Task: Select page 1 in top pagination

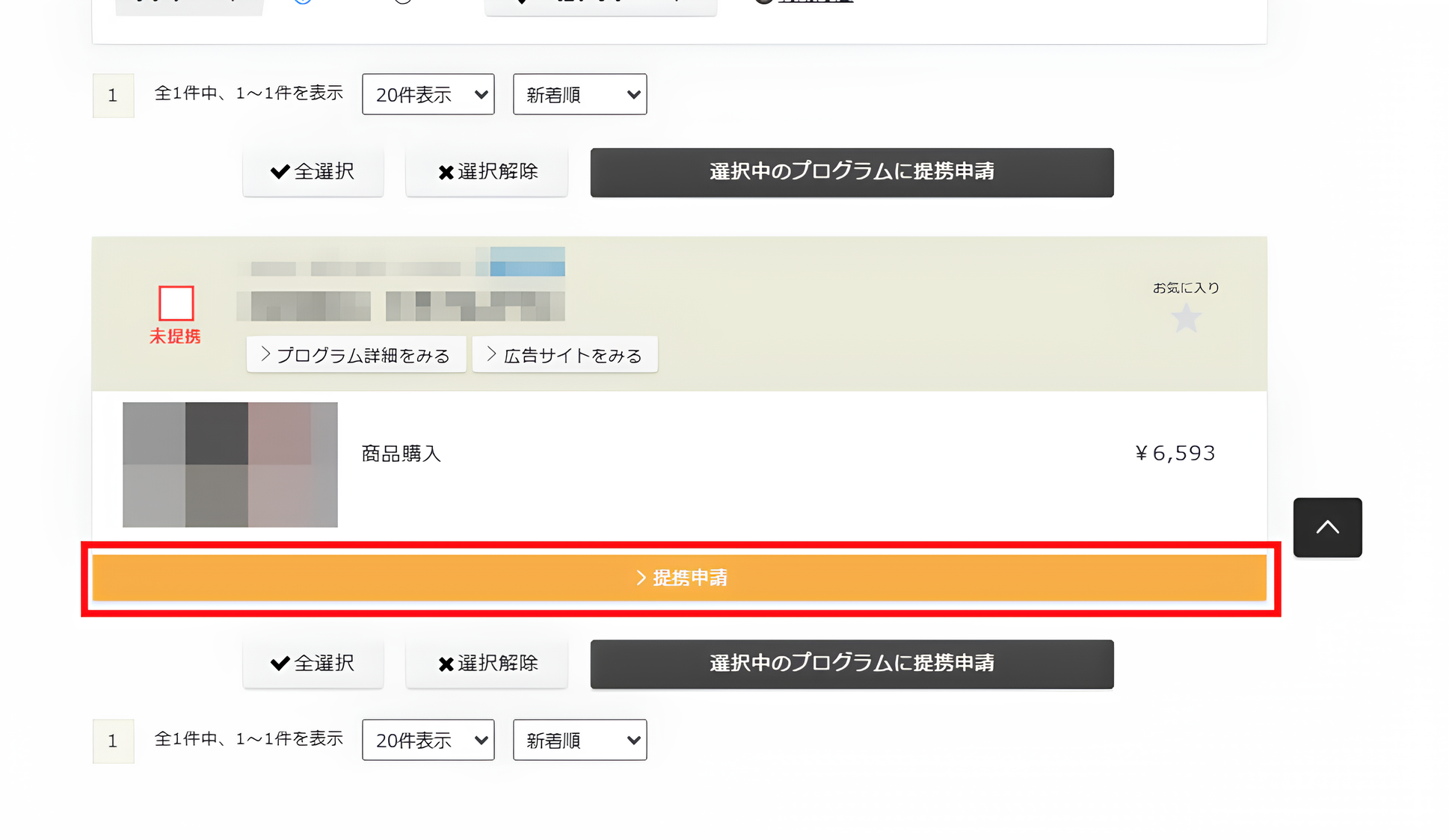Action: [x=113, y=96]
